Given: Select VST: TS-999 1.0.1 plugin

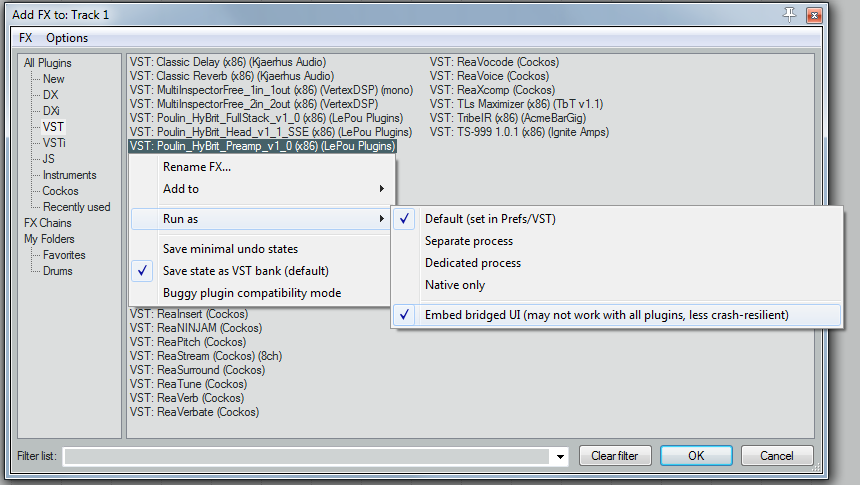Looking at the screenshot, I should coord(519,132).
